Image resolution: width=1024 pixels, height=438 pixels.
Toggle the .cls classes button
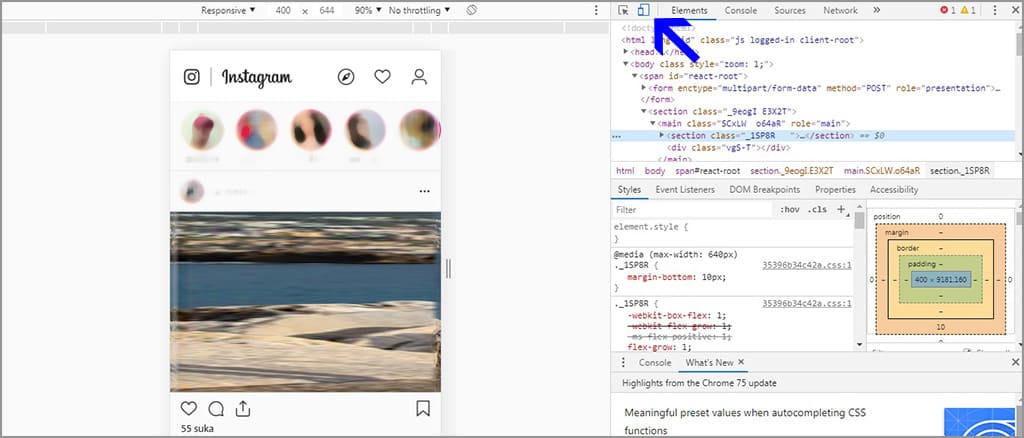[817, 210]
